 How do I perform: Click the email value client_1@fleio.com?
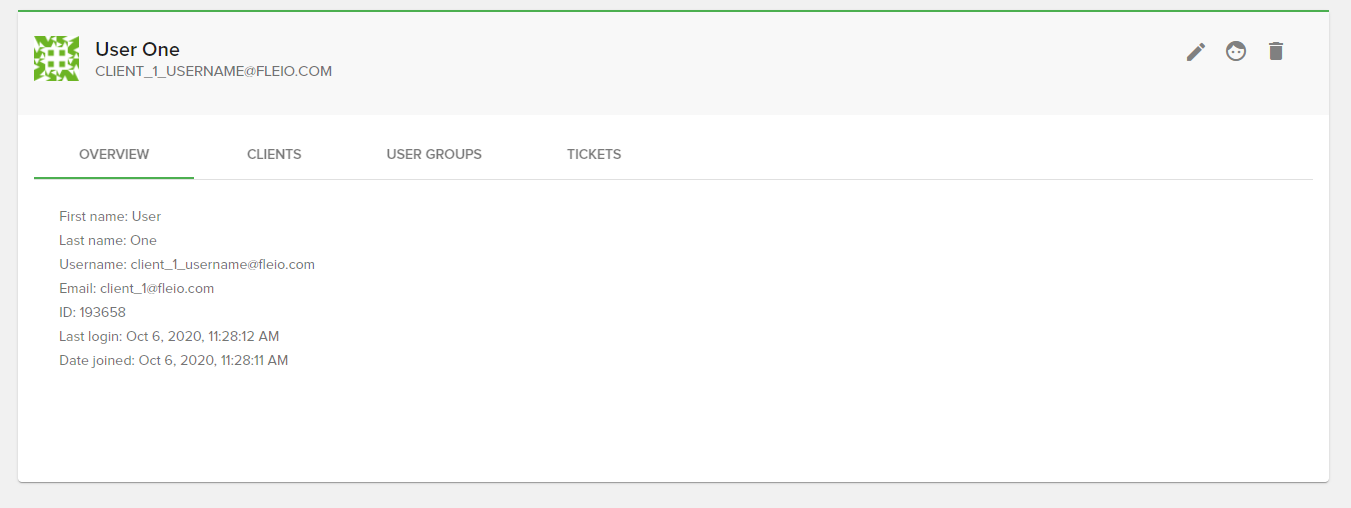click(x=157, y=288)
